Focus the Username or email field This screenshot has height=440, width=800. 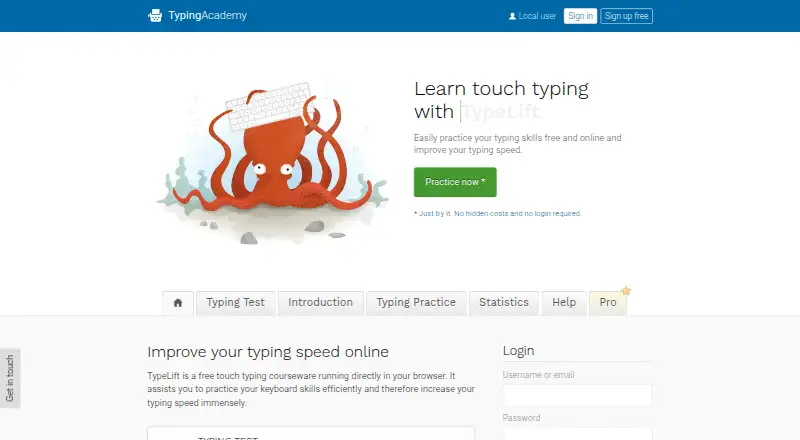[x=578, y=396]
